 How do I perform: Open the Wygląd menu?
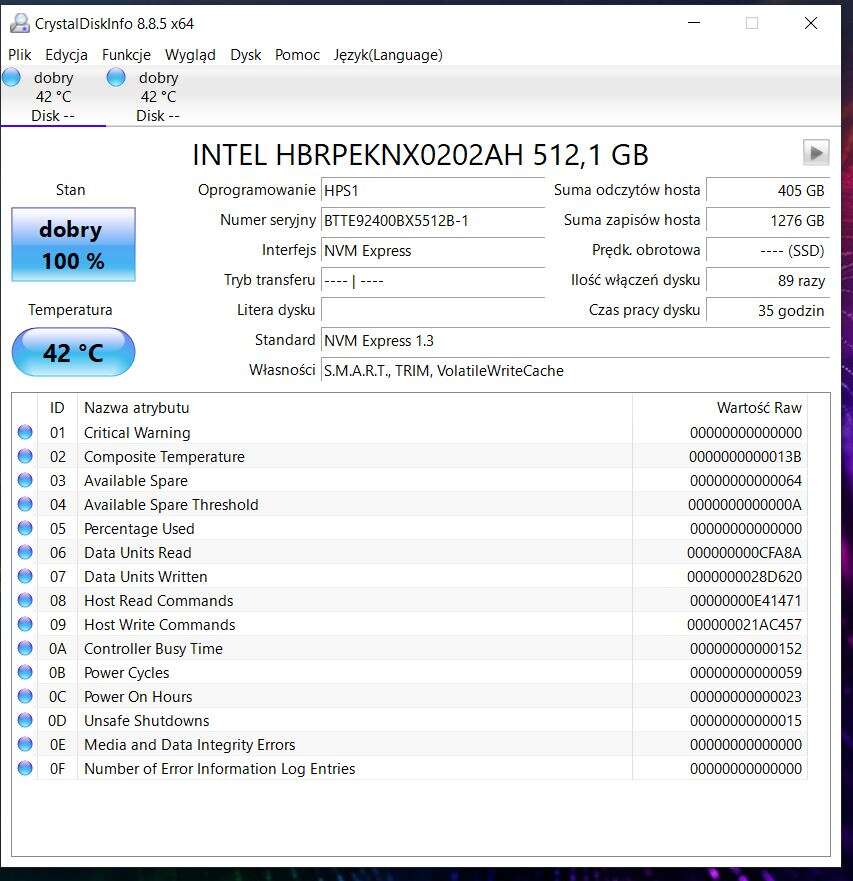[x=190, y=55]
